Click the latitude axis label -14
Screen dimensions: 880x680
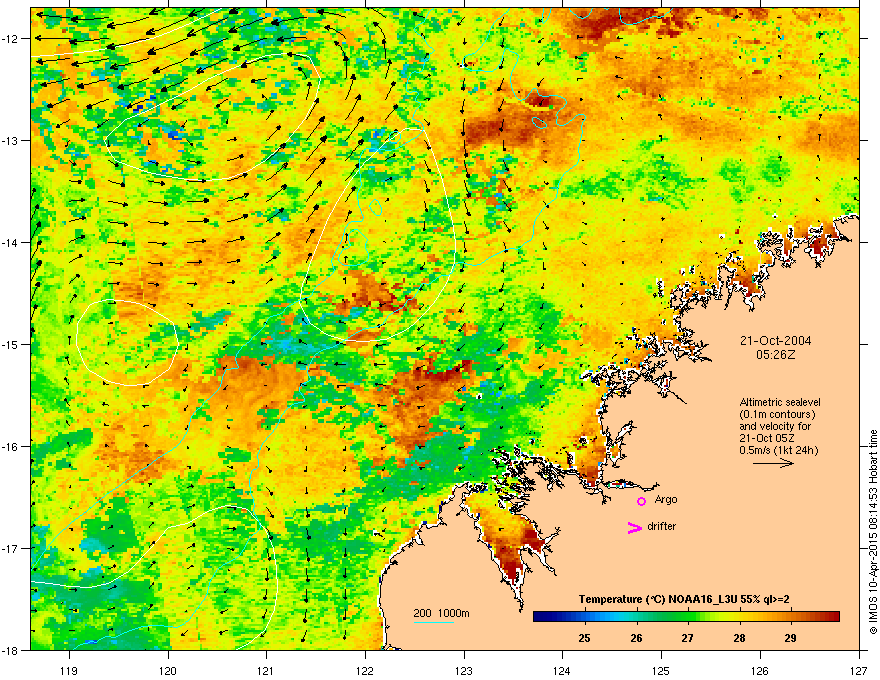[x=10, y=242]
